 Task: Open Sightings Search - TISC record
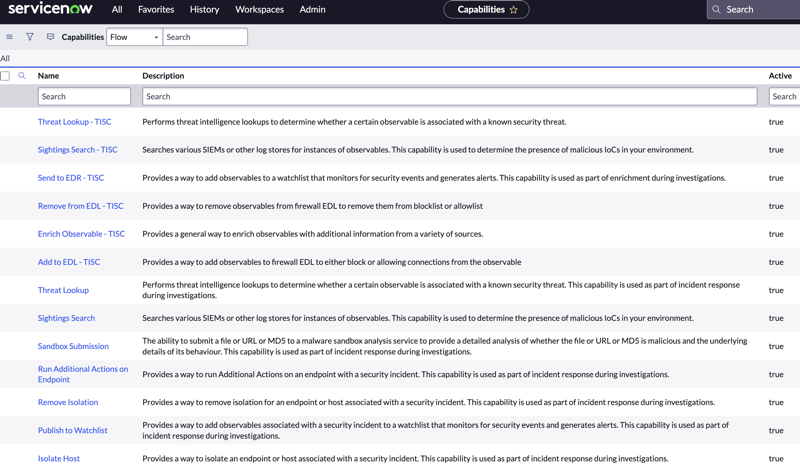(78, 150)
